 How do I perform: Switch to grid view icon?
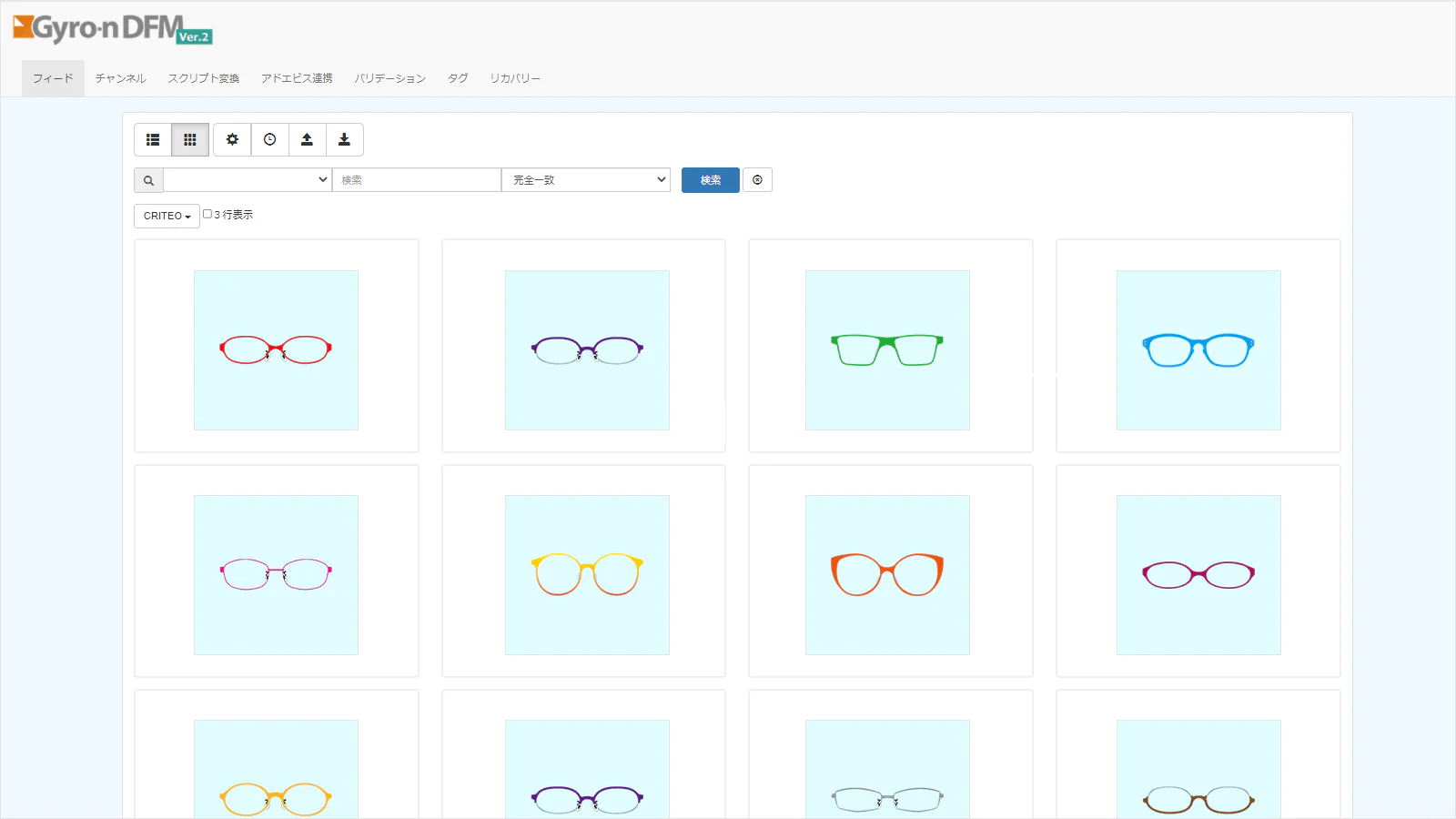[190, 140]
